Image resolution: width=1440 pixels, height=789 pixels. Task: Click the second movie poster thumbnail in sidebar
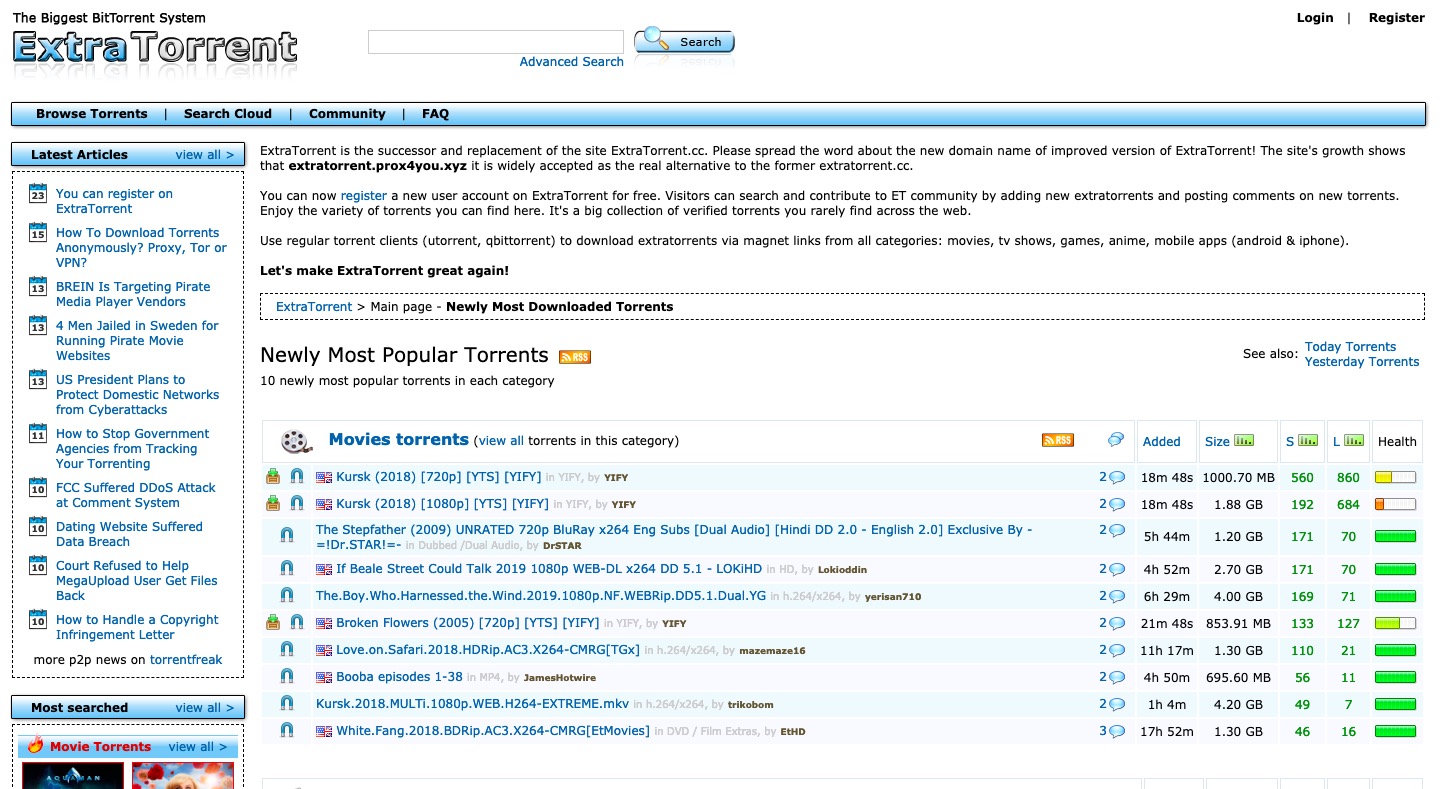[183, 776]
